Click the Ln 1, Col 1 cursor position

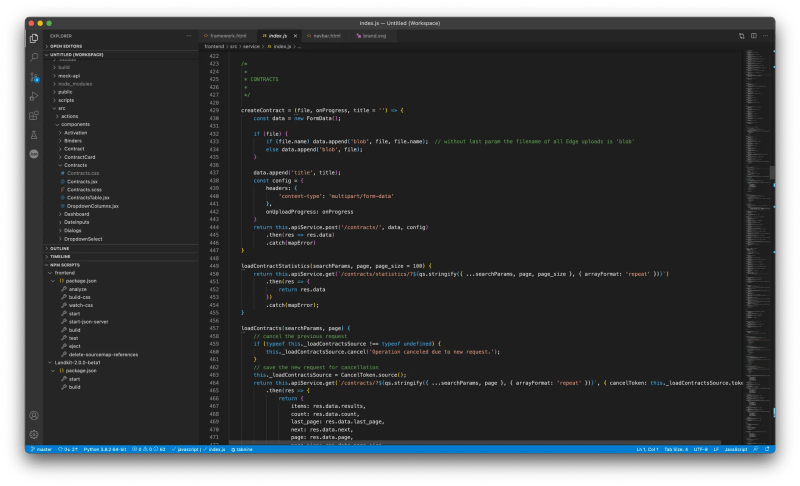tap(647, 449)
